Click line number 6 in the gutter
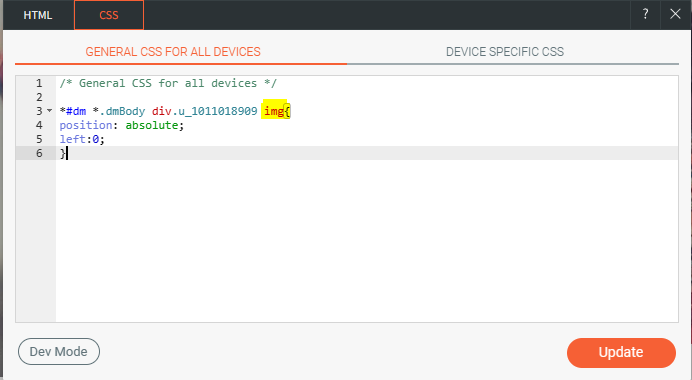This screenshot has height=380, width=692. 39,153
